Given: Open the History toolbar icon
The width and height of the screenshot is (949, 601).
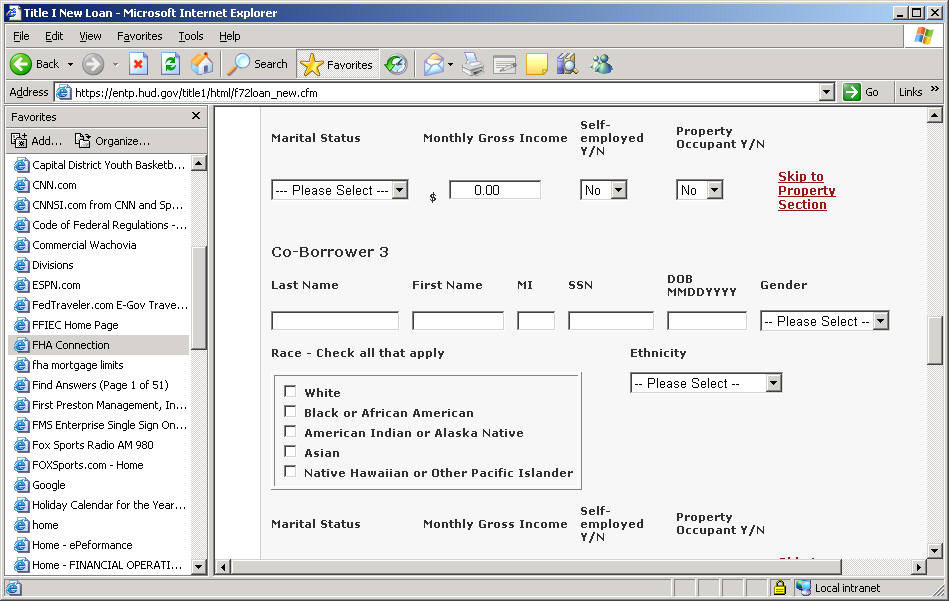Looking at the screenshot, I should pos(396,64).
